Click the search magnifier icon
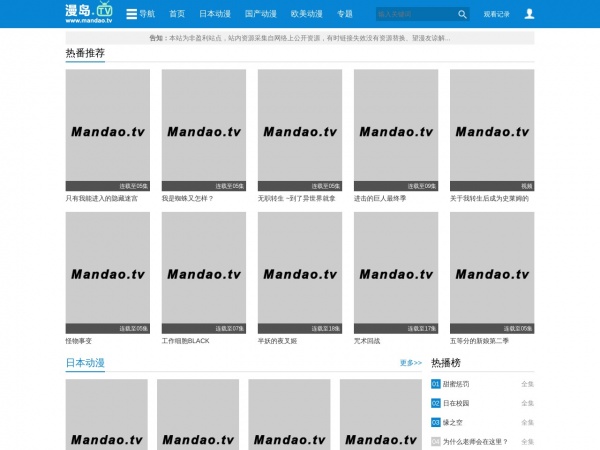 (462, 14)
